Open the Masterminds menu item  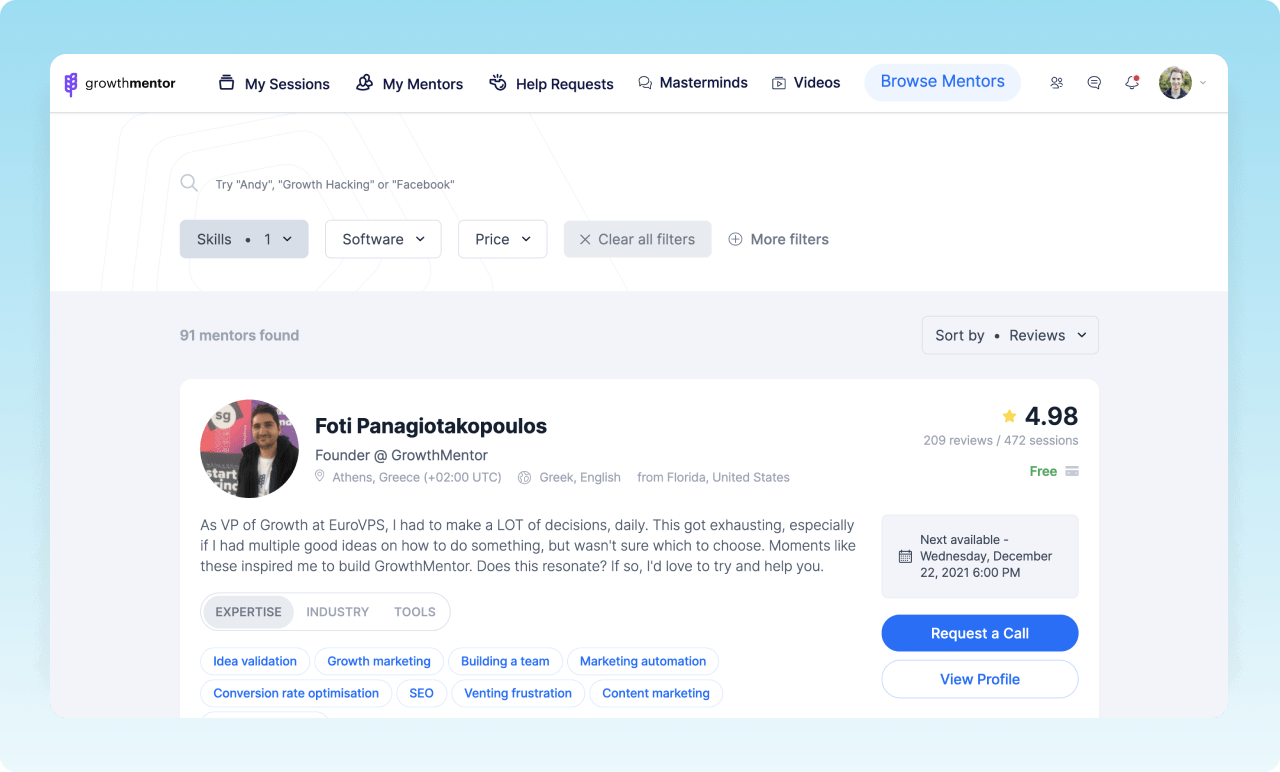pos(693,83)
